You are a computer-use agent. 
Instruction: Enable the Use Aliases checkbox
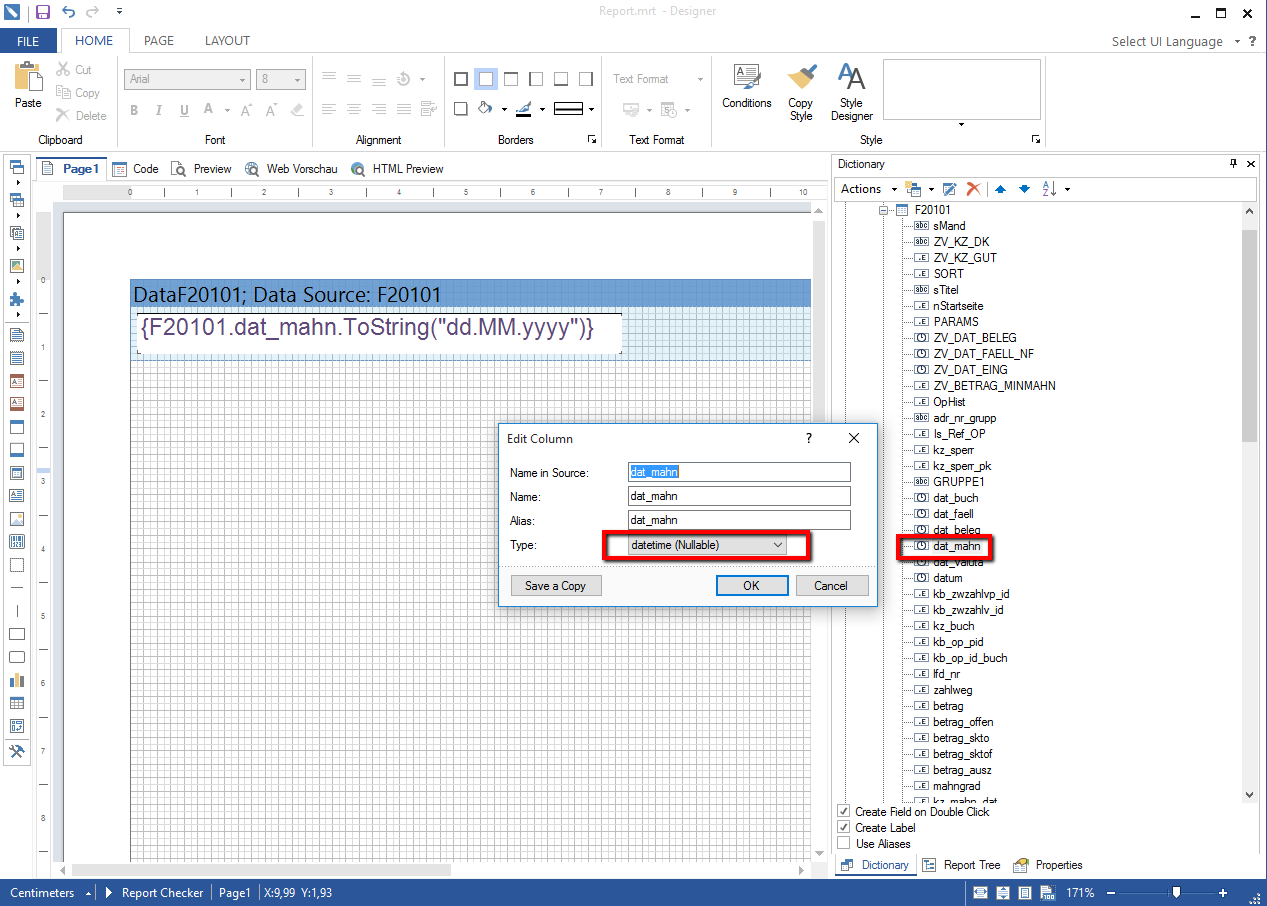pos(844,844)
